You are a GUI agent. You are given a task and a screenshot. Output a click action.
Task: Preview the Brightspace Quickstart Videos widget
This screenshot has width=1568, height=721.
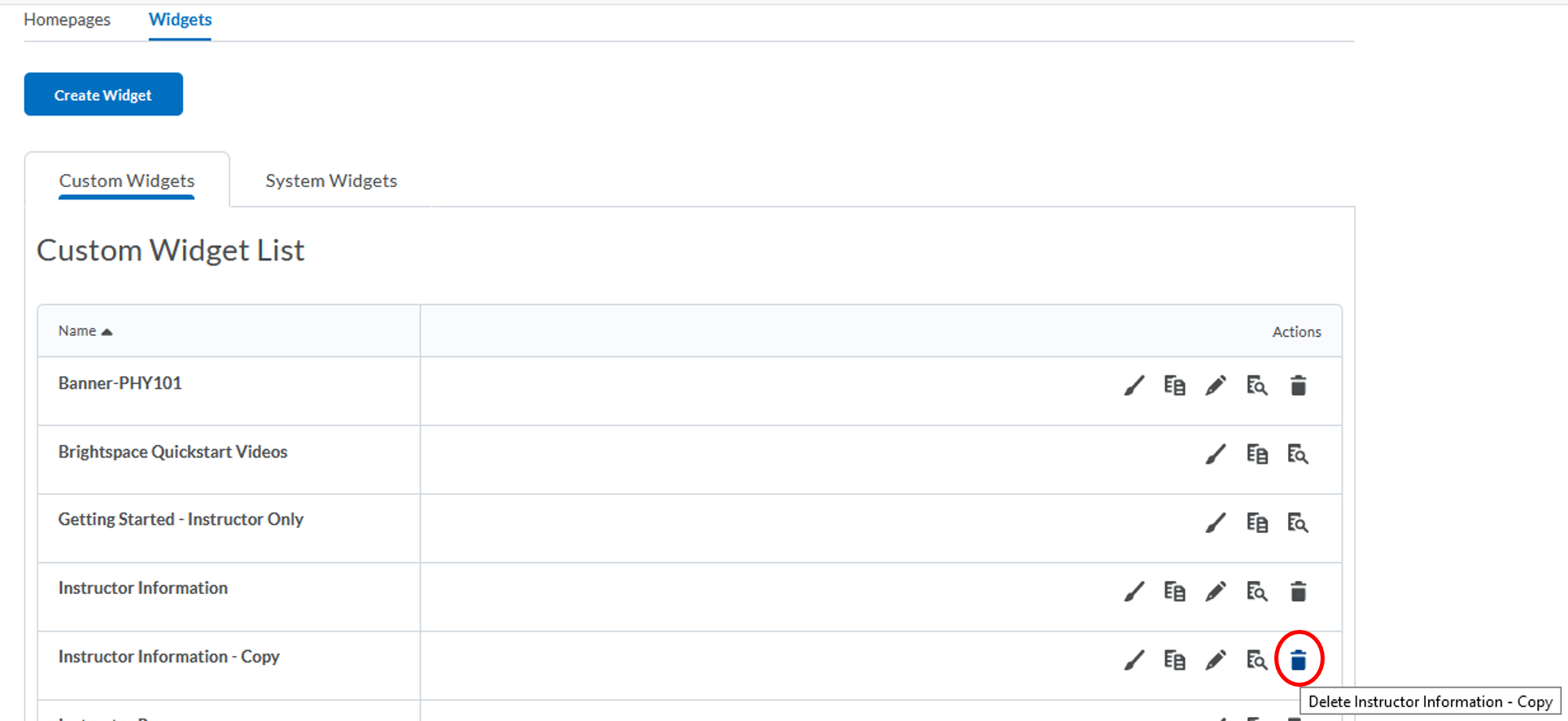point(1298,454)
